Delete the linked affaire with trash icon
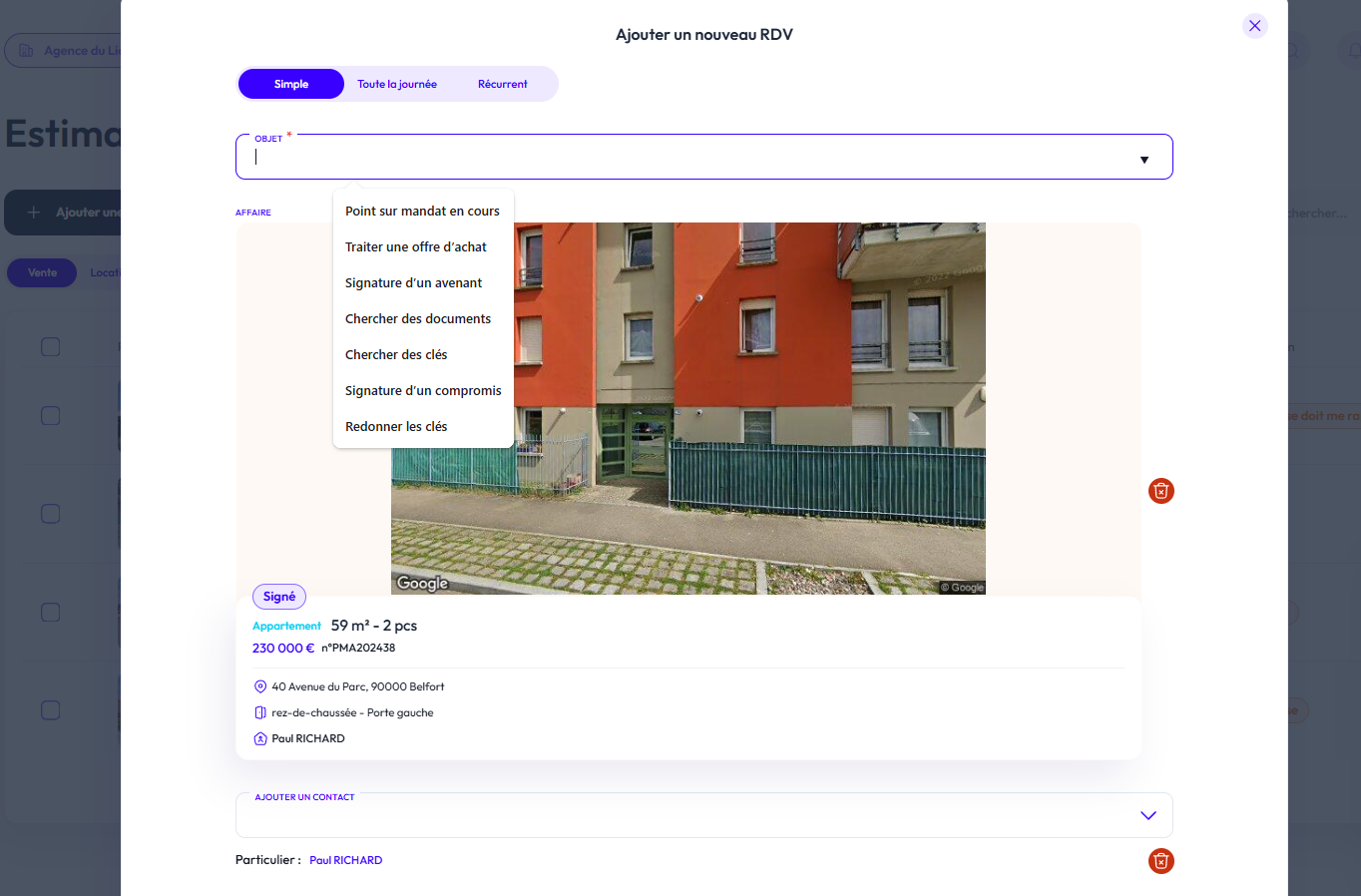 [1160, 491]
